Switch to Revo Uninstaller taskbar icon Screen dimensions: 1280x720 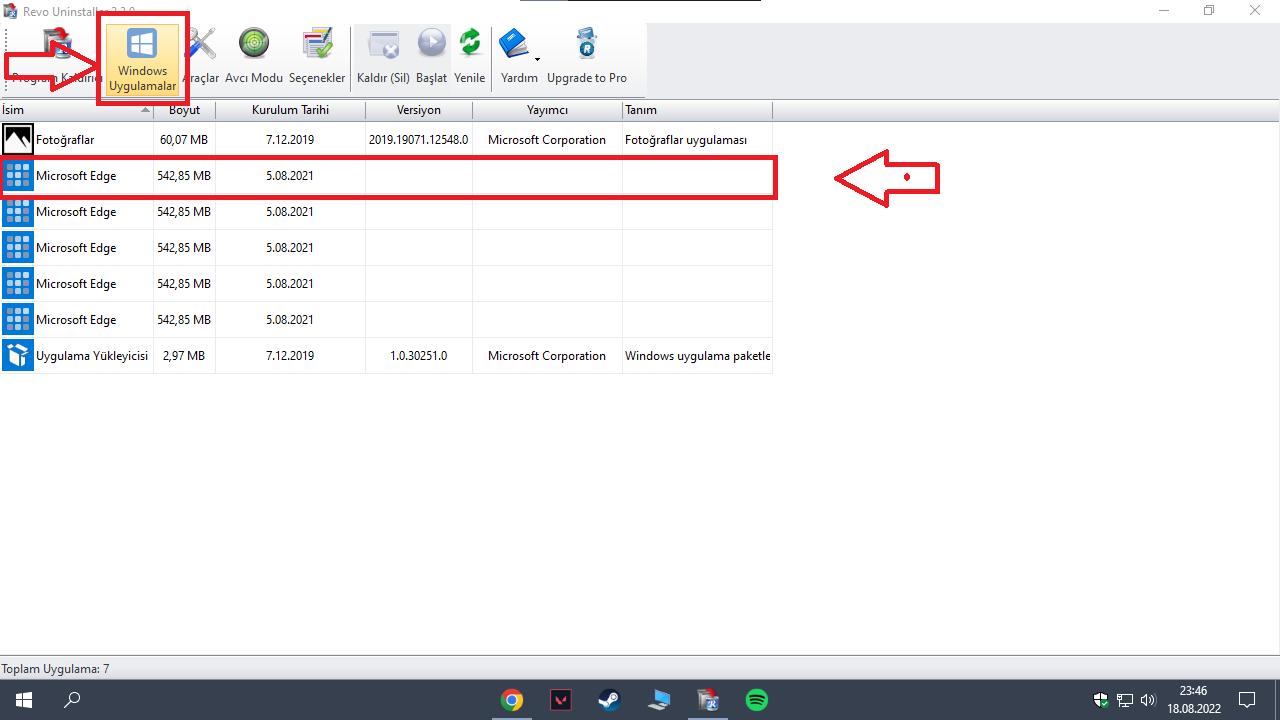(708, 700)
